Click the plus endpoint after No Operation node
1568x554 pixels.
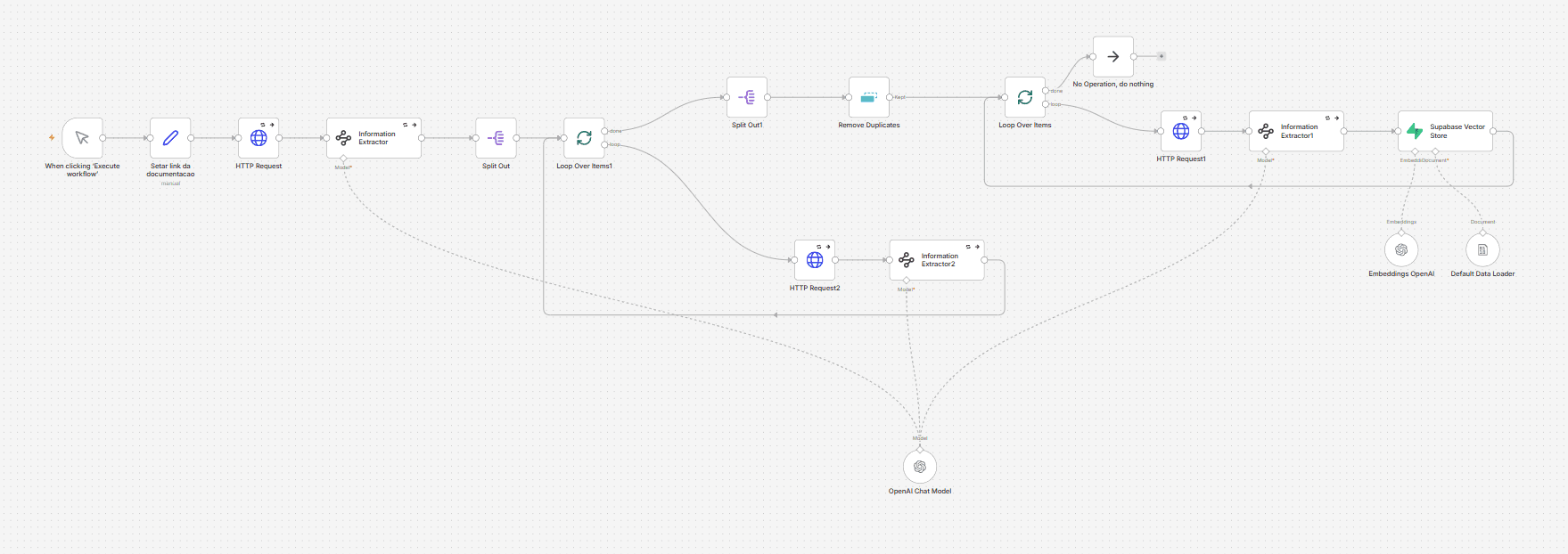[1162, 56]
